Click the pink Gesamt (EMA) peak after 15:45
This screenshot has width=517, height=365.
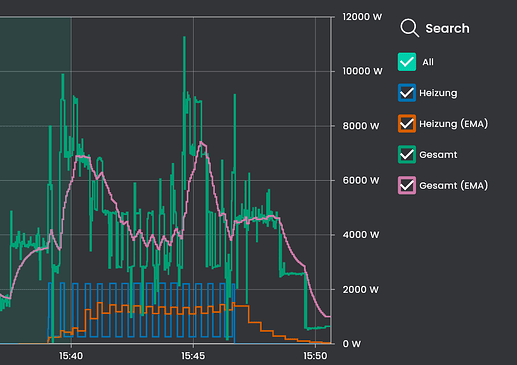201,143
